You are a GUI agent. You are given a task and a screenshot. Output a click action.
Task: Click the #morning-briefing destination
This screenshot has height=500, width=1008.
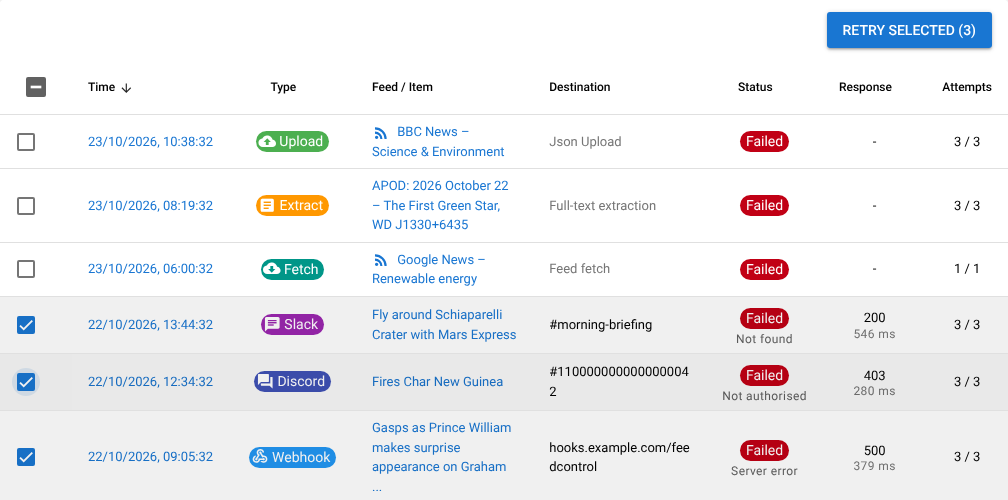pyautogui.click(x=600, y=325)
